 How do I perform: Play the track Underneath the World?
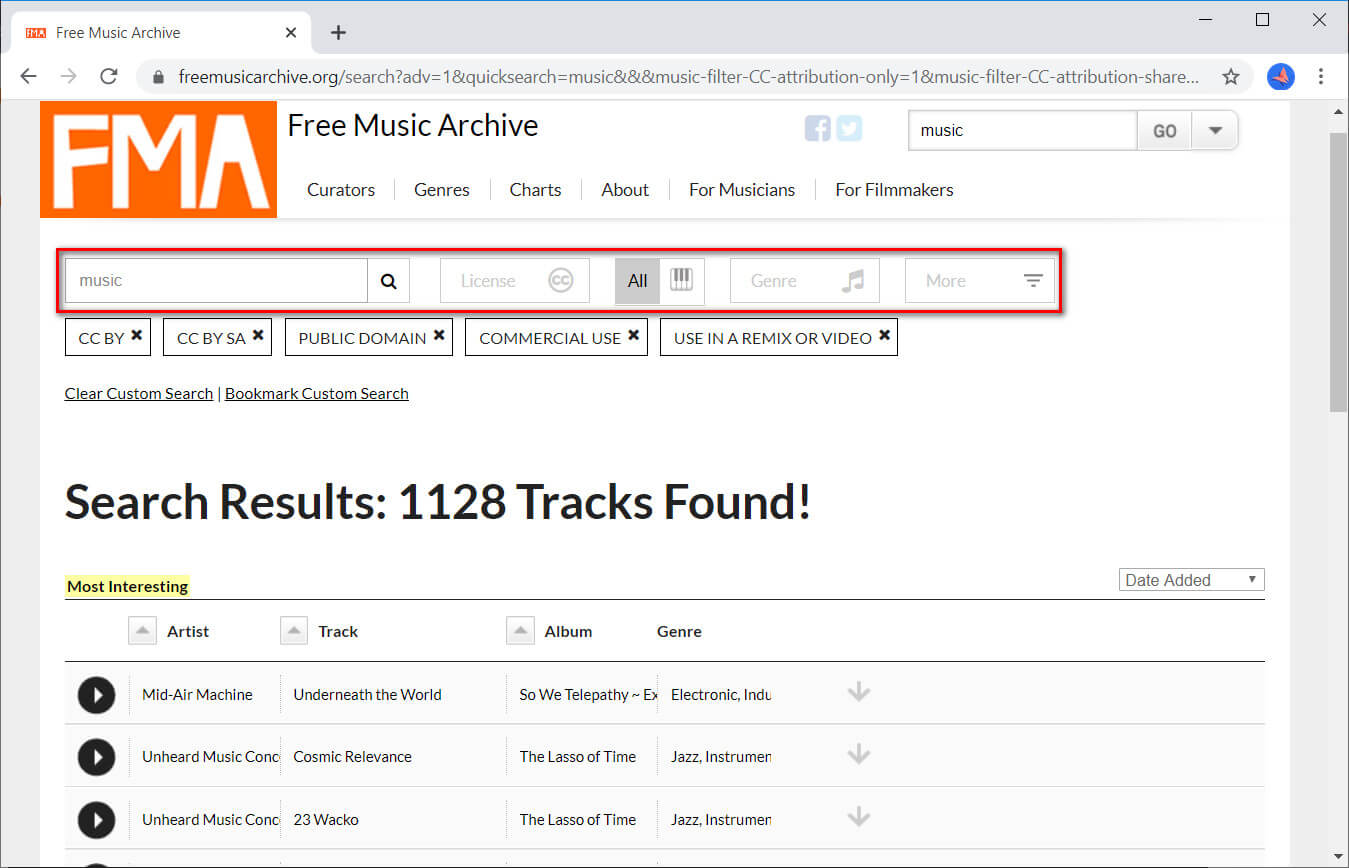point(96,694)
